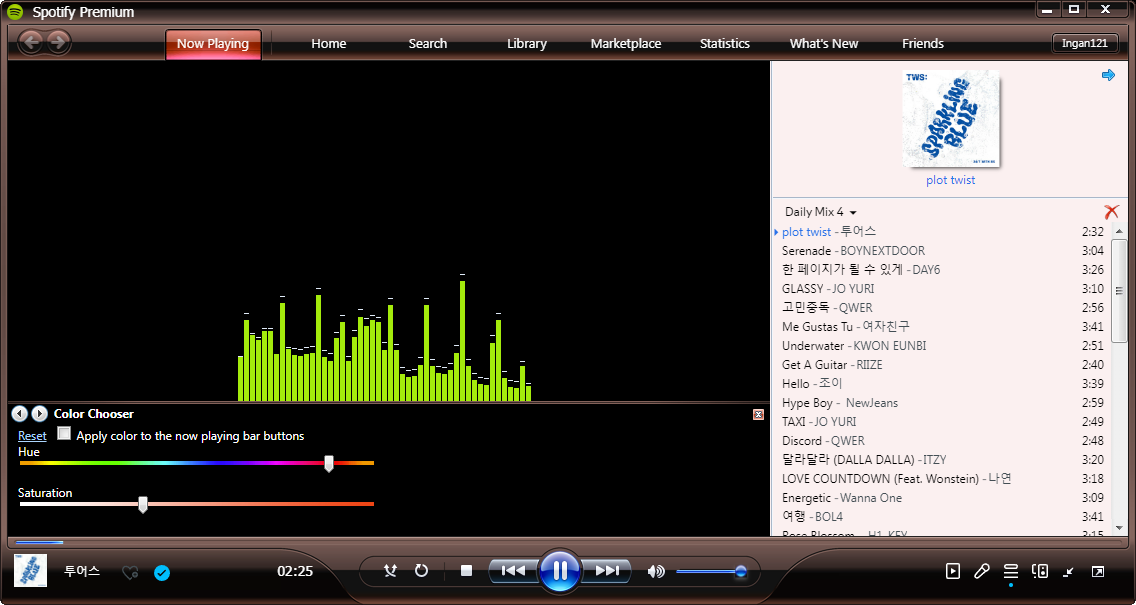Viewport: 1136px width, 605px height.
Task: Select the track 고민중독 - QWER
Action: (943, 307)
